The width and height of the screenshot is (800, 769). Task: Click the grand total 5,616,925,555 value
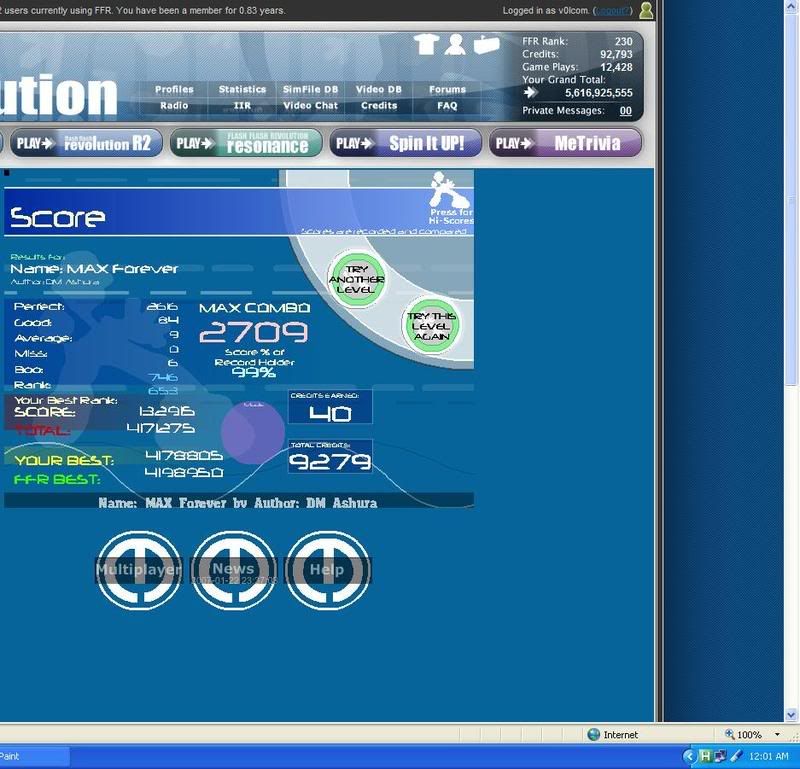[598, 93]
